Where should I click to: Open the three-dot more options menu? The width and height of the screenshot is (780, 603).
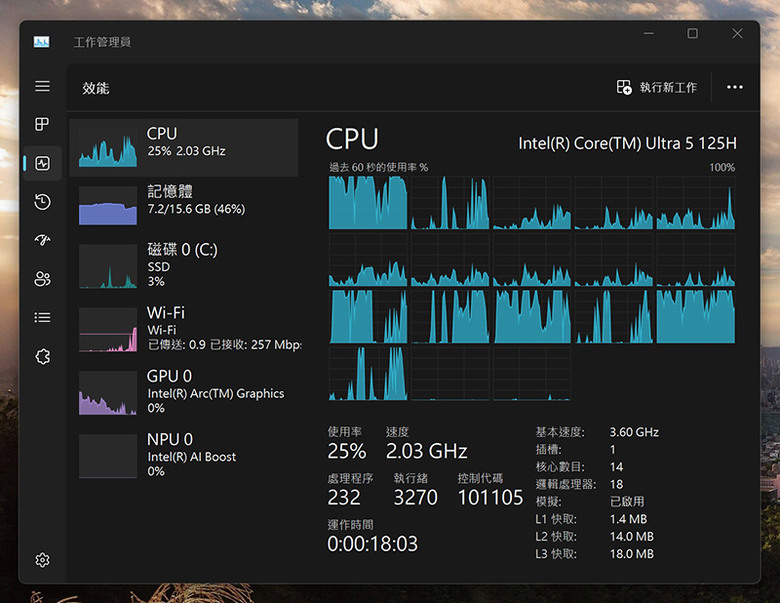click(x=735, y=87)
